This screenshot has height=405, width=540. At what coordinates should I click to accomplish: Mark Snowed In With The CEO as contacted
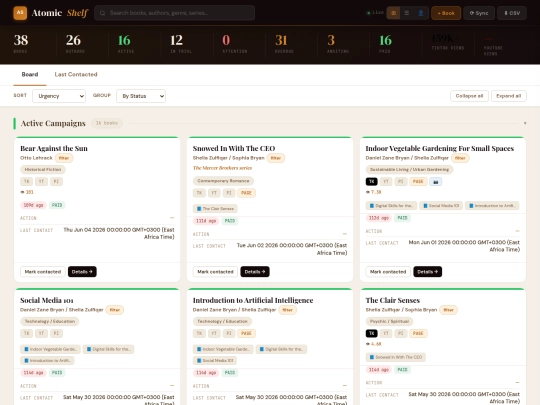[x=215, y=272]
